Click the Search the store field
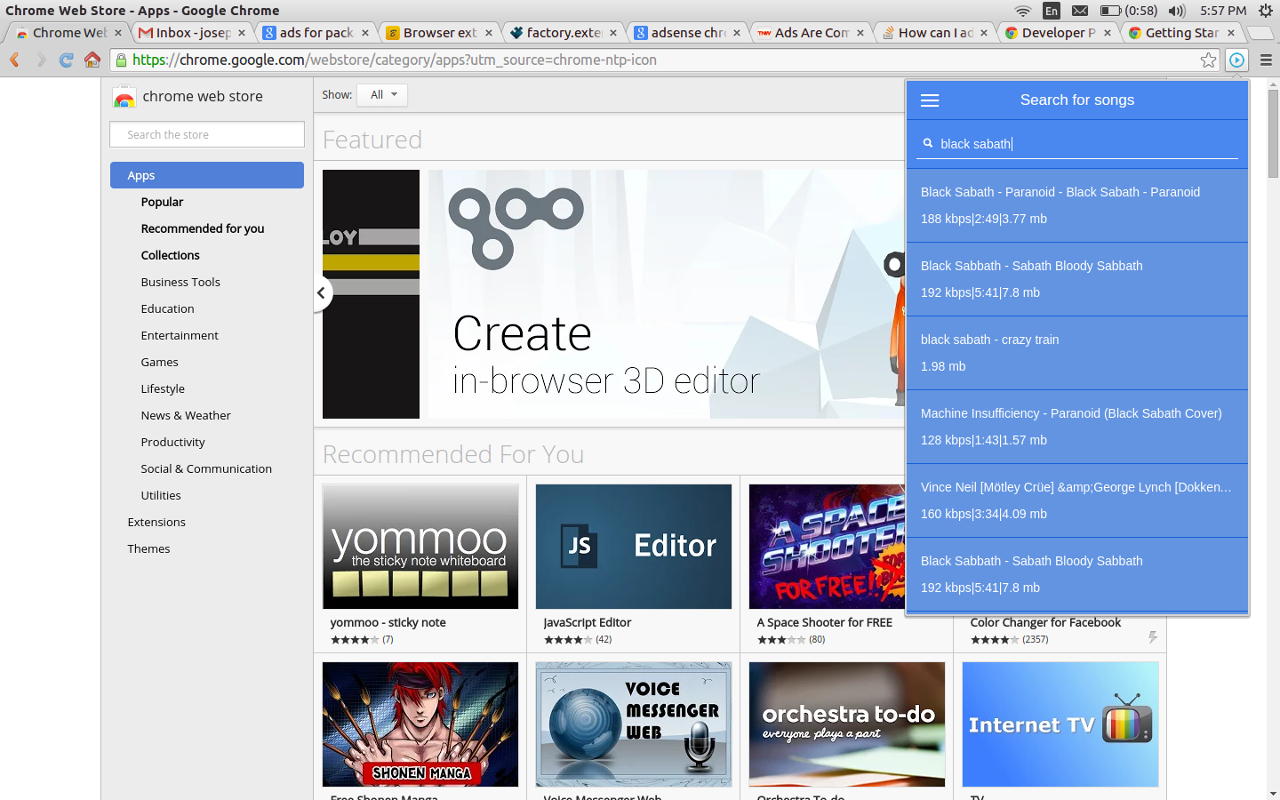 coord(207,135)
